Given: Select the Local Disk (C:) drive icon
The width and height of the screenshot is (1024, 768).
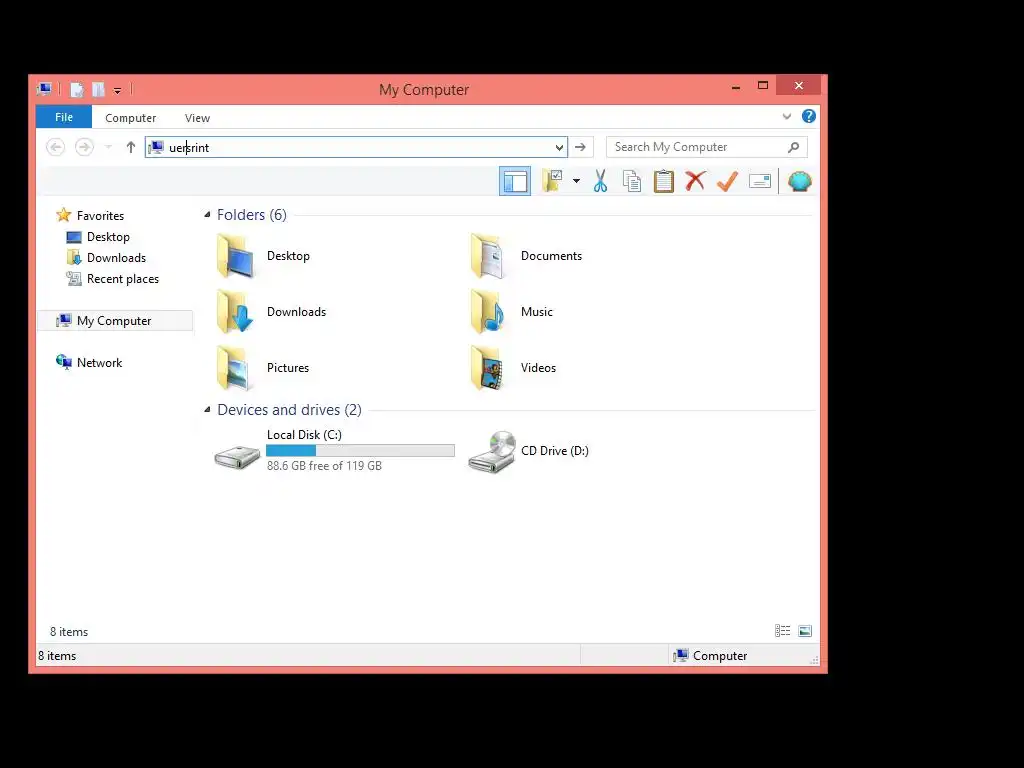Looking at the screenshot, I should (238, 456).
